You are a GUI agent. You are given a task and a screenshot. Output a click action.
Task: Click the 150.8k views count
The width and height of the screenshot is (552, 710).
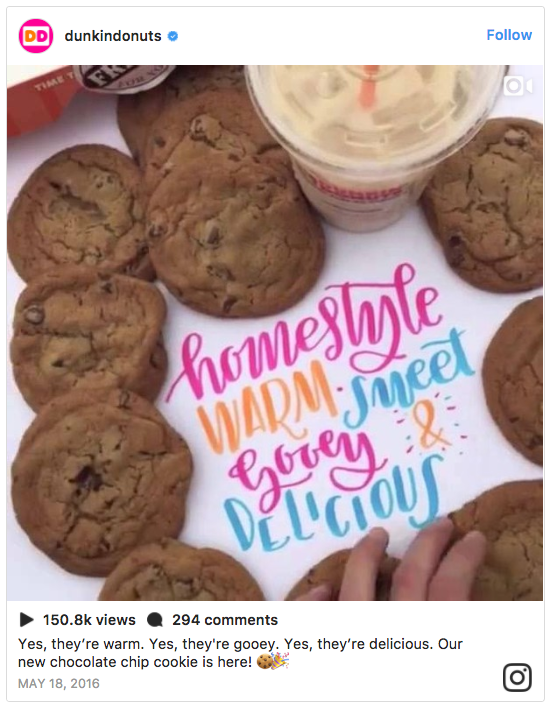coord(89,619)
